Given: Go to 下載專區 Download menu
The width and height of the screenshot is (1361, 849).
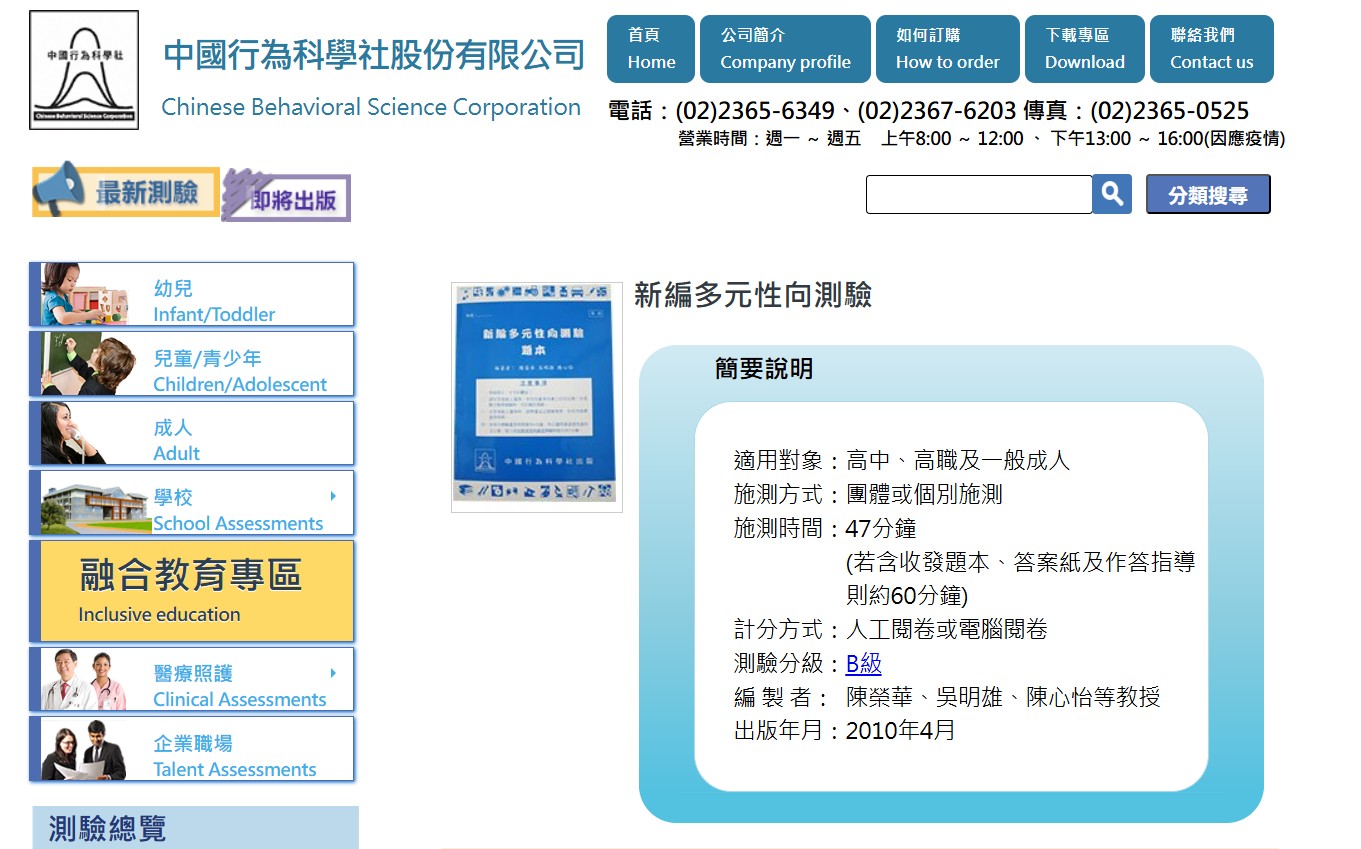Looking at the screenshot, I should [1085, 49].
